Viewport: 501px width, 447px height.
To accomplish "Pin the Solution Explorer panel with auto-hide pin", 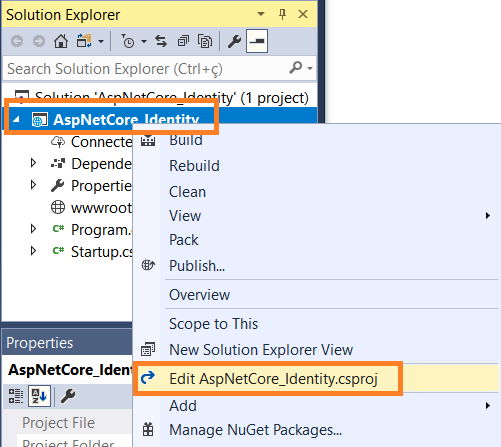I will coord(282,14).
